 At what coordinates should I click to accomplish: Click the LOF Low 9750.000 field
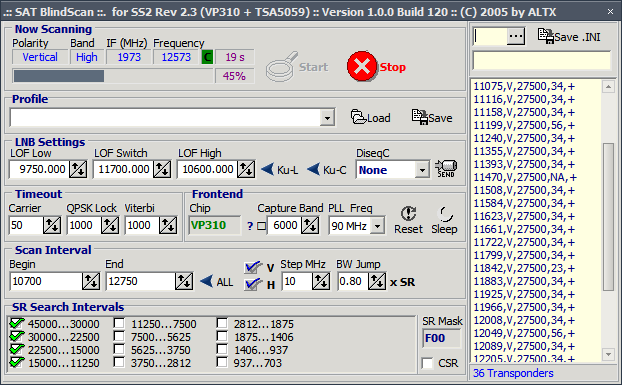39,170
